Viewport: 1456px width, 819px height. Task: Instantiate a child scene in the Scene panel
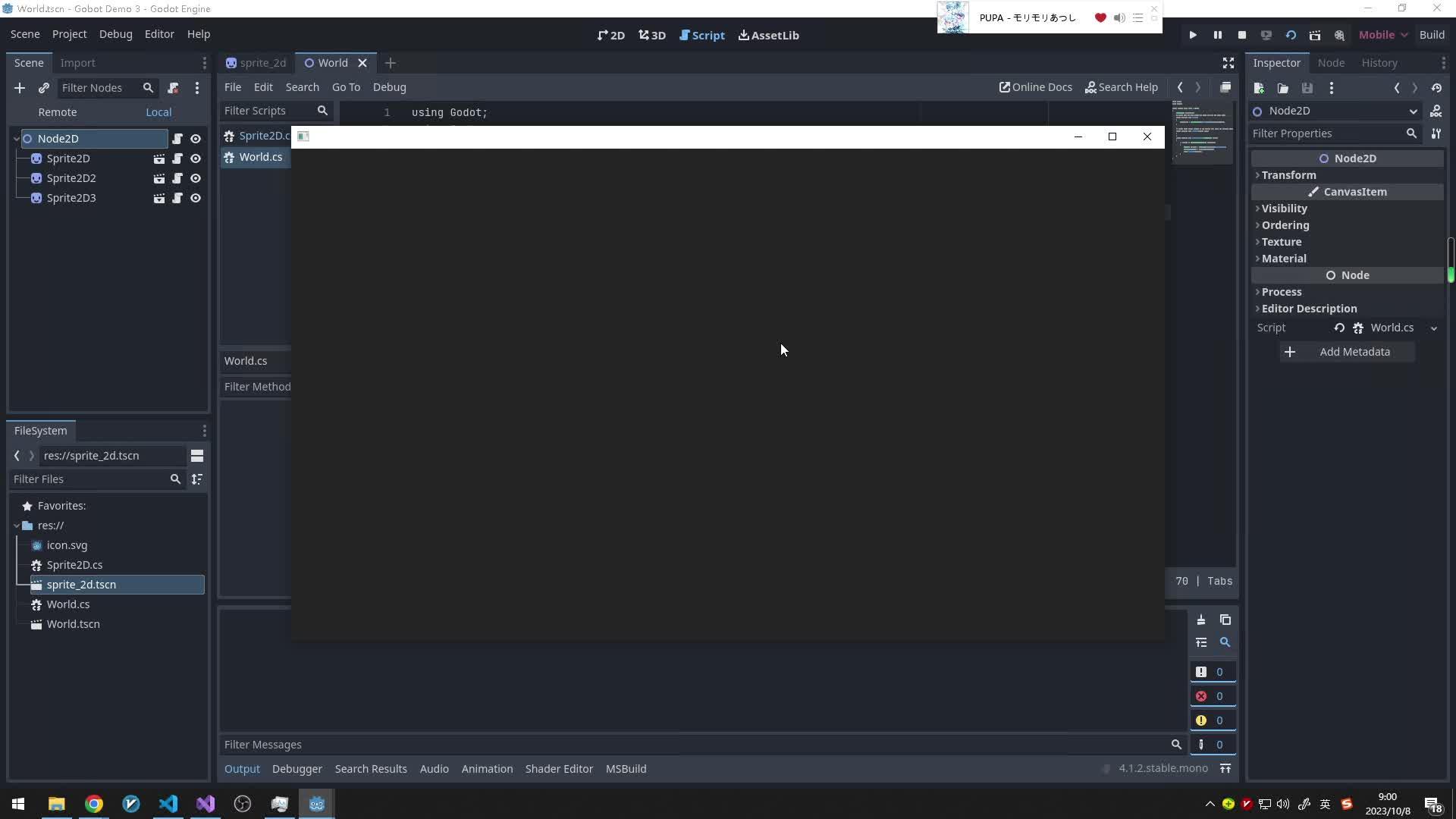pos(44,88)
